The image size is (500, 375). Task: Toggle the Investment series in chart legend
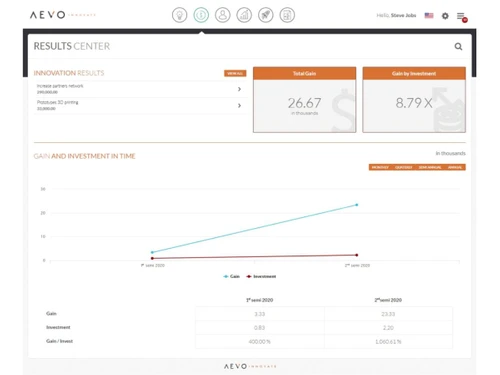pyautogui.click(x=261, y=276)
